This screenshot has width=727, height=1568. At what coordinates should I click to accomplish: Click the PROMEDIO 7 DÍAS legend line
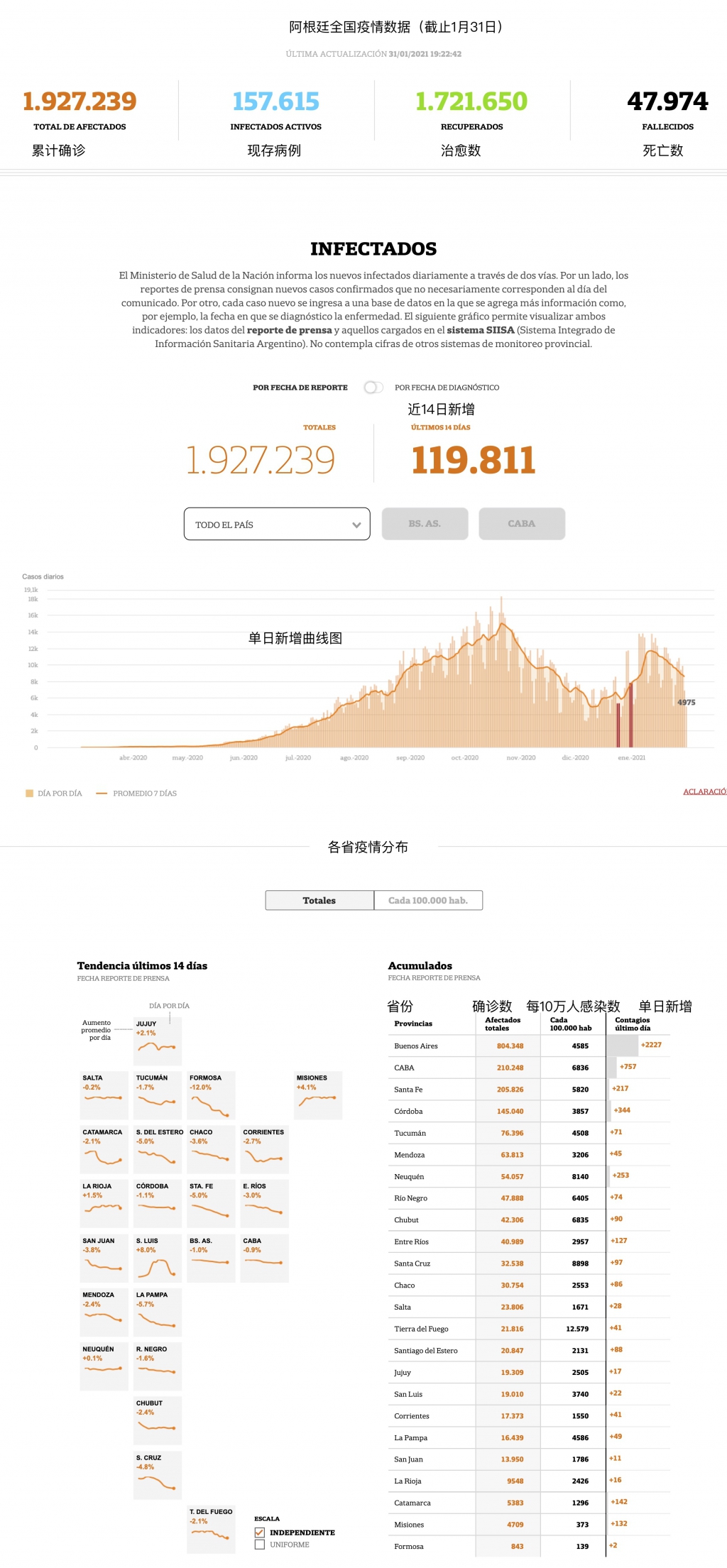click(102, 794)
